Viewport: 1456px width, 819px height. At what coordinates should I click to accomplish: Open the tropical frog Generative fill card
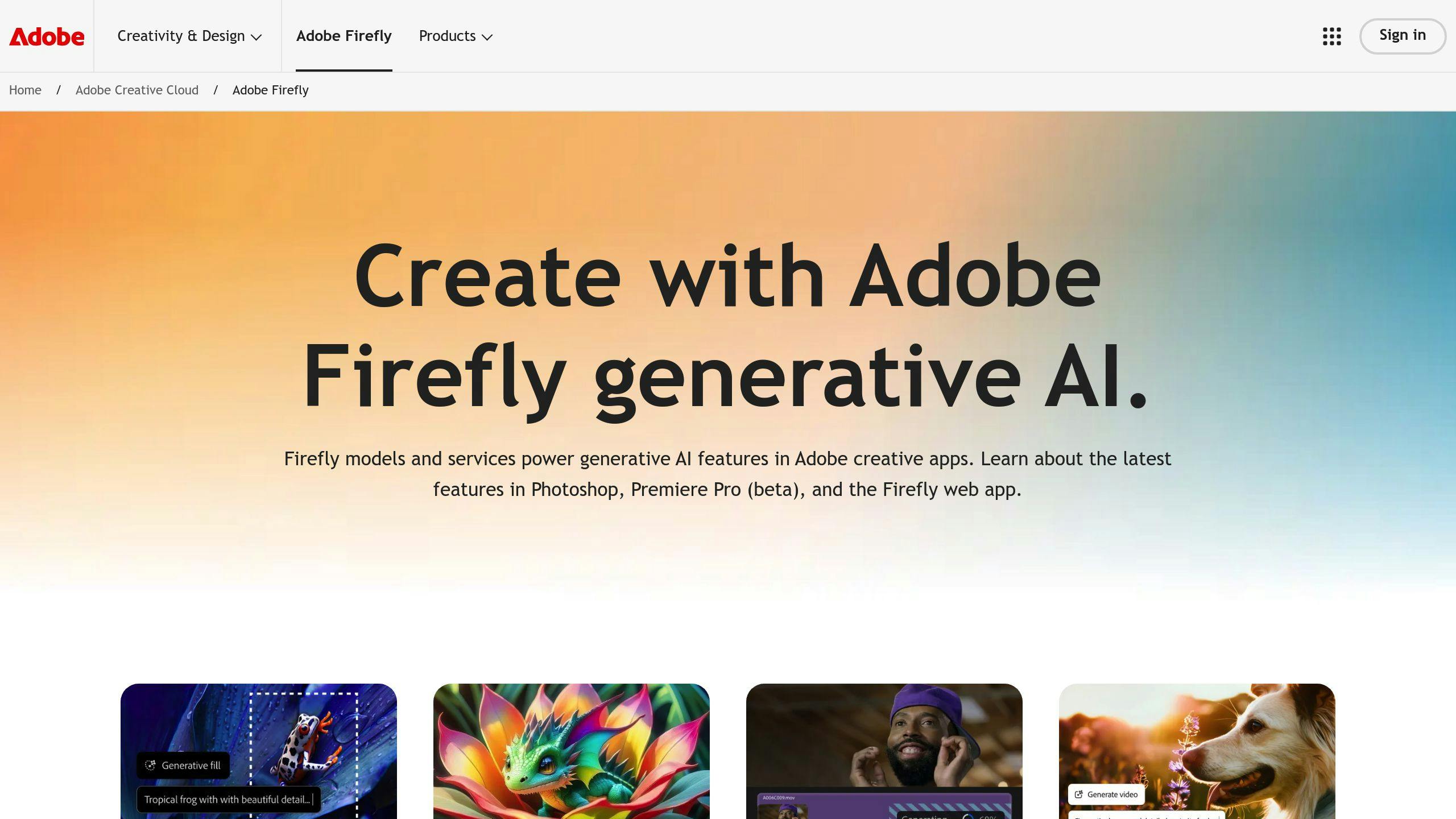pos(258,751)
